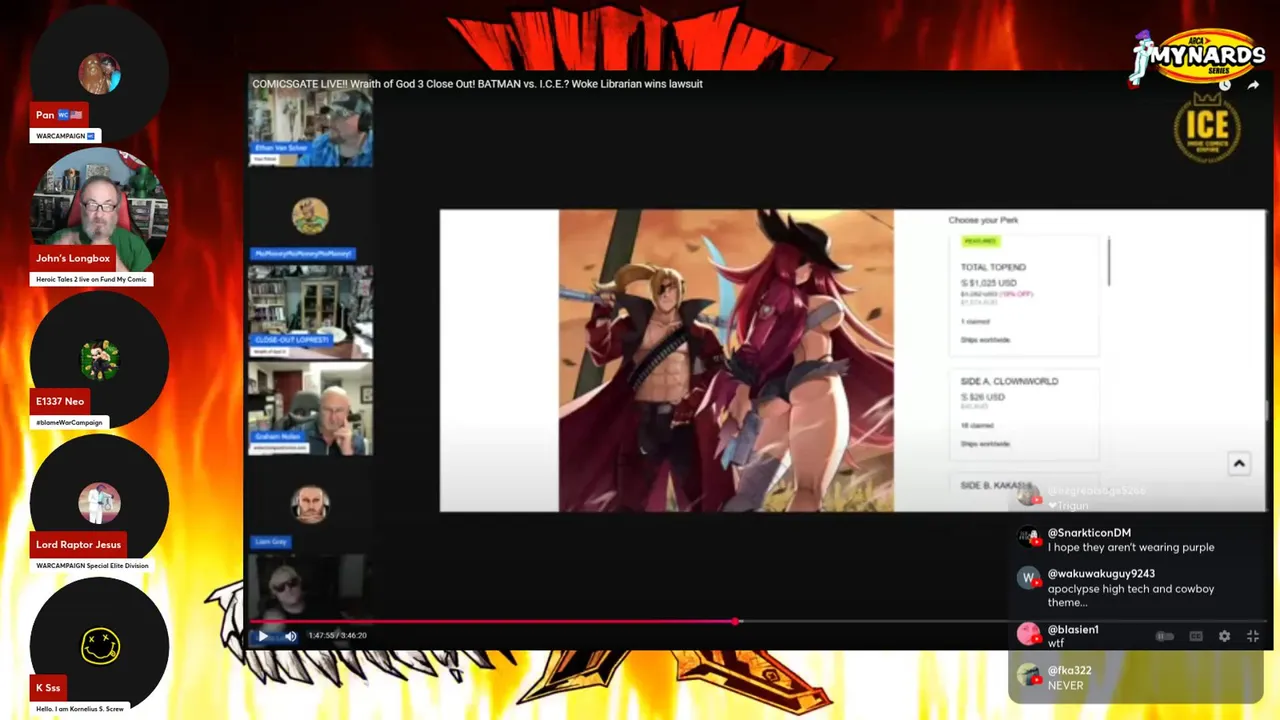Screen dimensions: 1280x720
Task: Click the 'I hope they aren't wearing purple' message
Action: [1131, 548]
